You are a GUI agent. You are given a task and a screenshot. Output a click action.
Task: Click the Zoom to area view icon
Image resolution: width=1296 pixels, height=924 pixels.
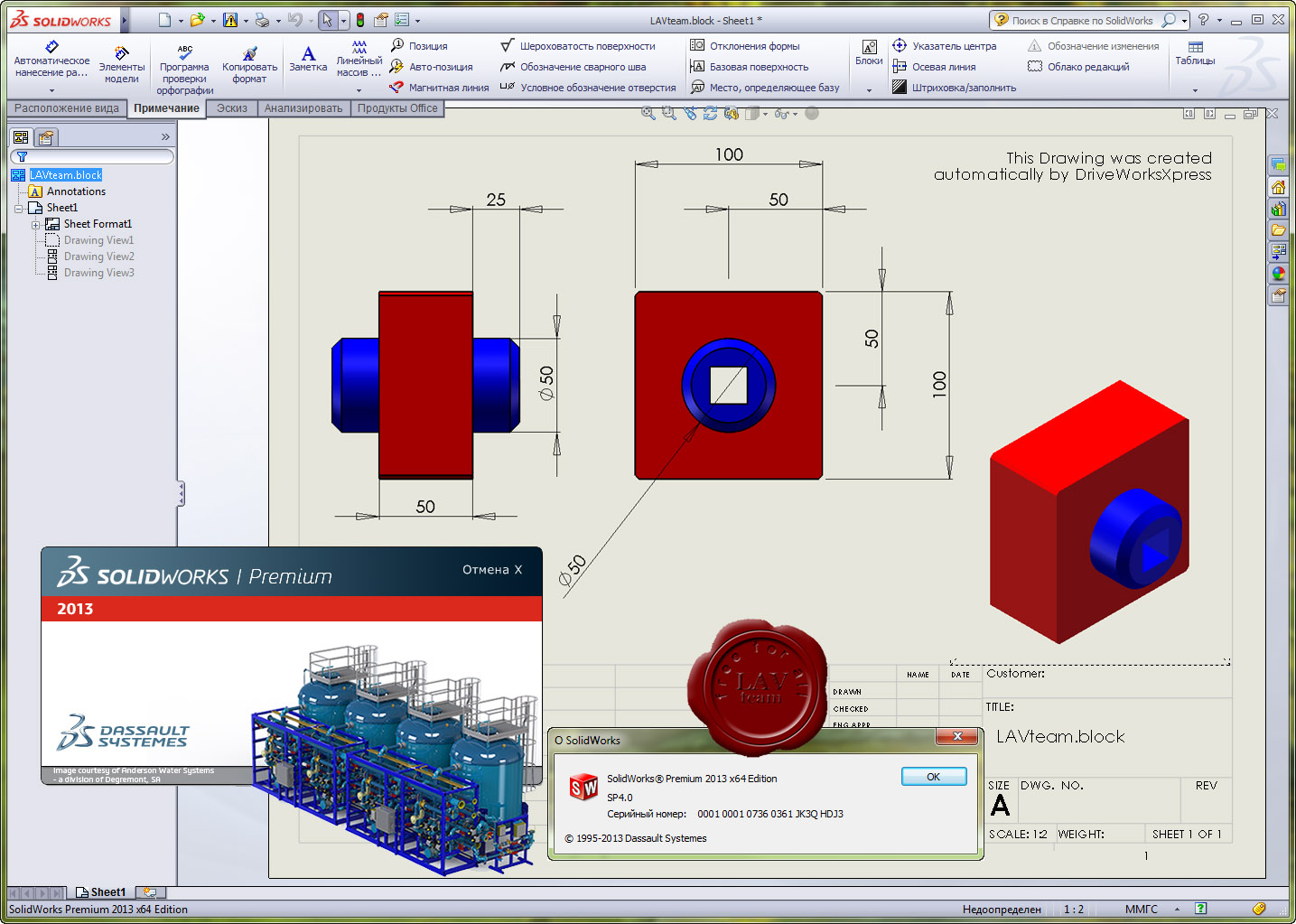[x=668, y=113]
